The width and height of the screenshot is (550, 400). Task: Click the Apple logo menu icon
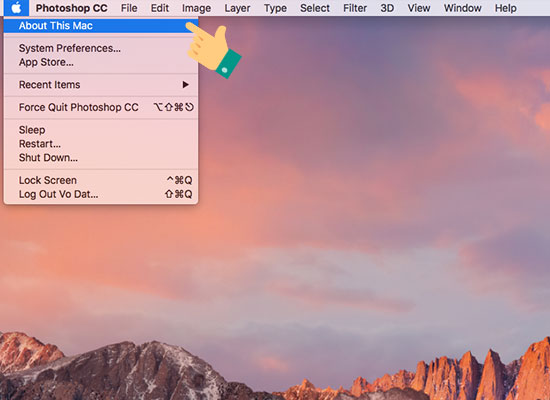click(x=16, y=8)
